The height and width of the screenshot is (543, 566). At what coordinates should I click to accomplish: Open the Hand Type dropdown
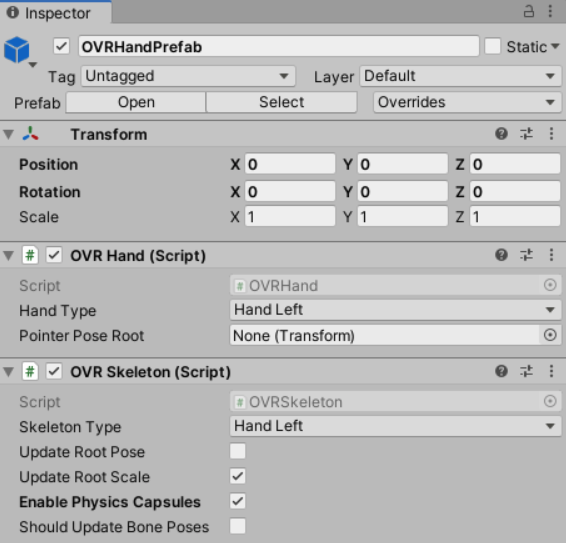pyautogui.click(x=395, y=310)
